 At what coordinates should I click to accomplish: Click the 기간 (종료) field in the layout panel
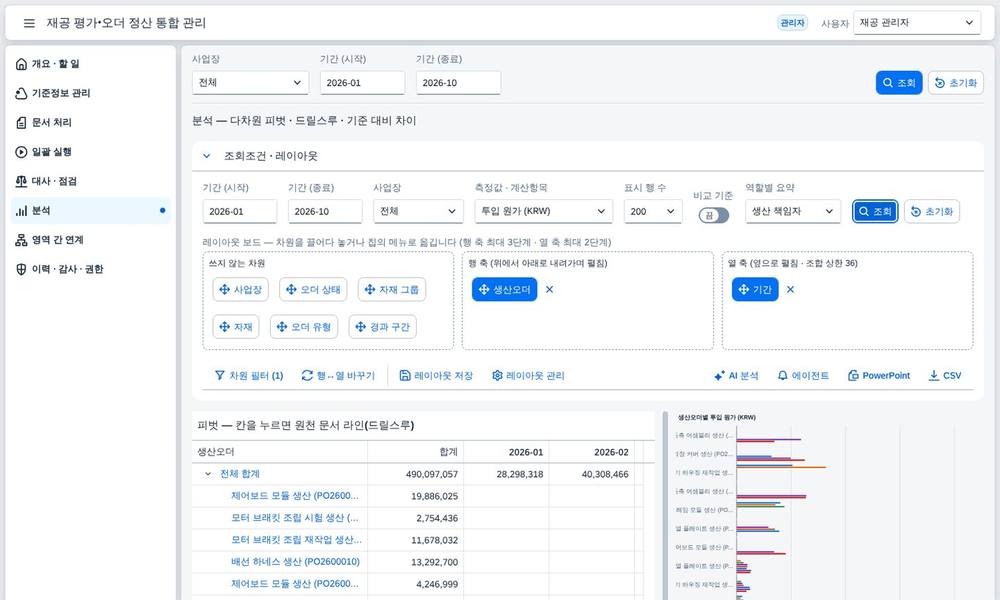[325, 211]
